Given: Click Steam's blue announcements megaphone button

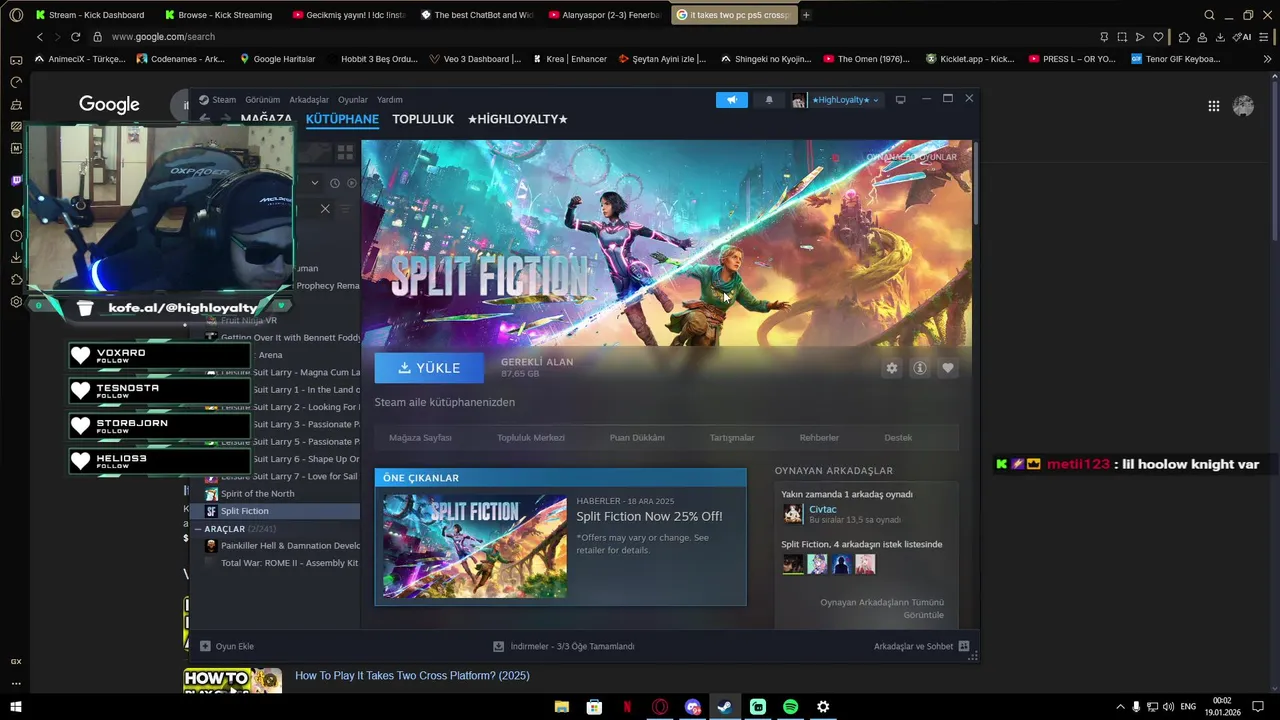Looking at the screenshot, I should (732, 100).
